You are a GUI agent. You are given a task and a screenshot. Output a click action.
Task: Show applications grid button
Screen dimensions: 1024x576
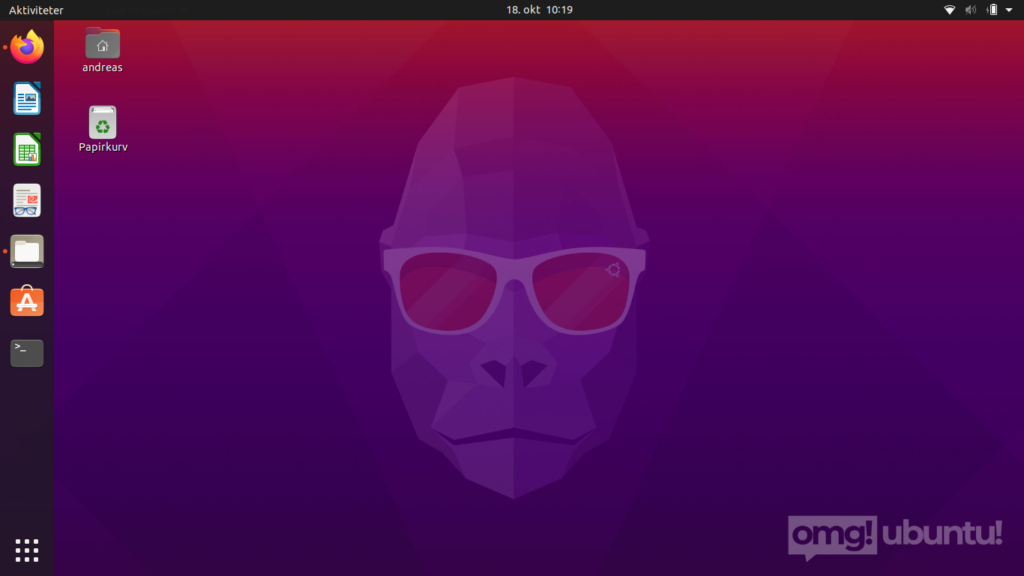click(27, 551)
